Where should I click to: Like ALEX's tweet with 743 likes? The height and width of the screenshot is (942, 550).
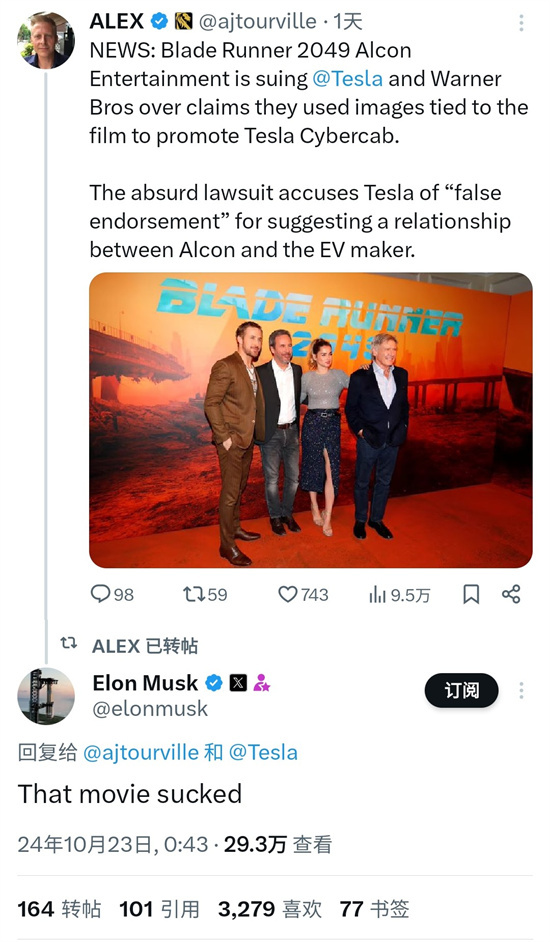(x=303, y=594)
